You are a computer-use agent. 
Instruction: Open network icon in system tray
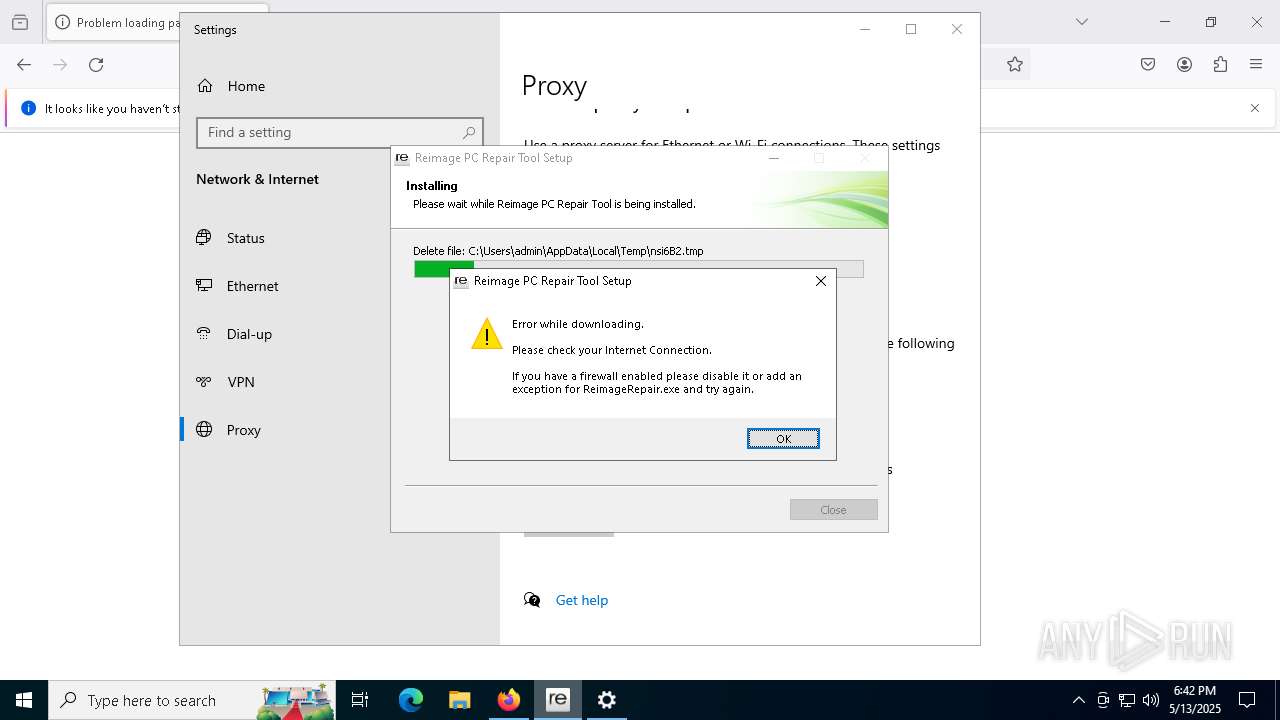[x=1127, y=700]
